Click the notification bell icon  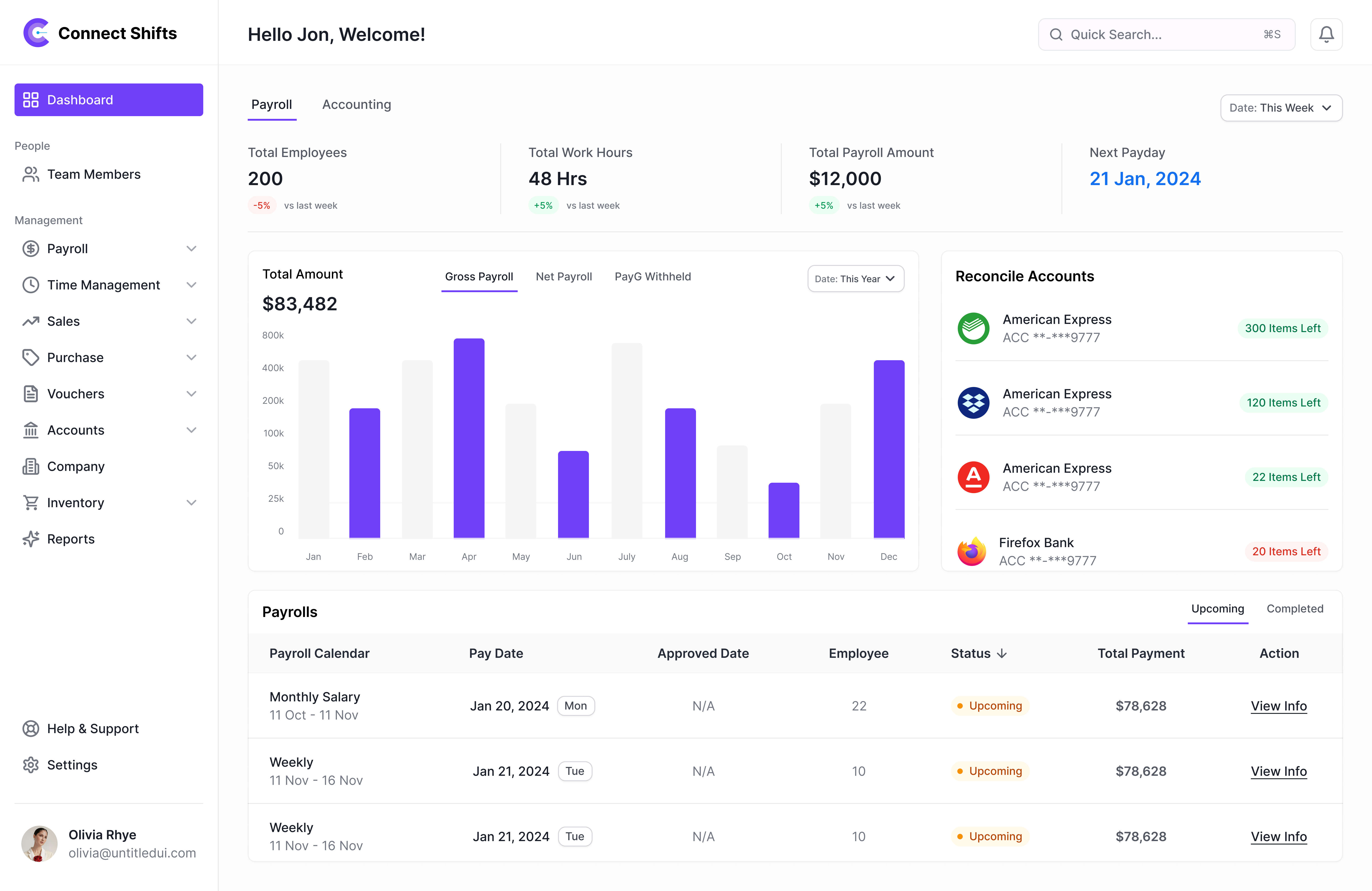[x=1326, y=34]
